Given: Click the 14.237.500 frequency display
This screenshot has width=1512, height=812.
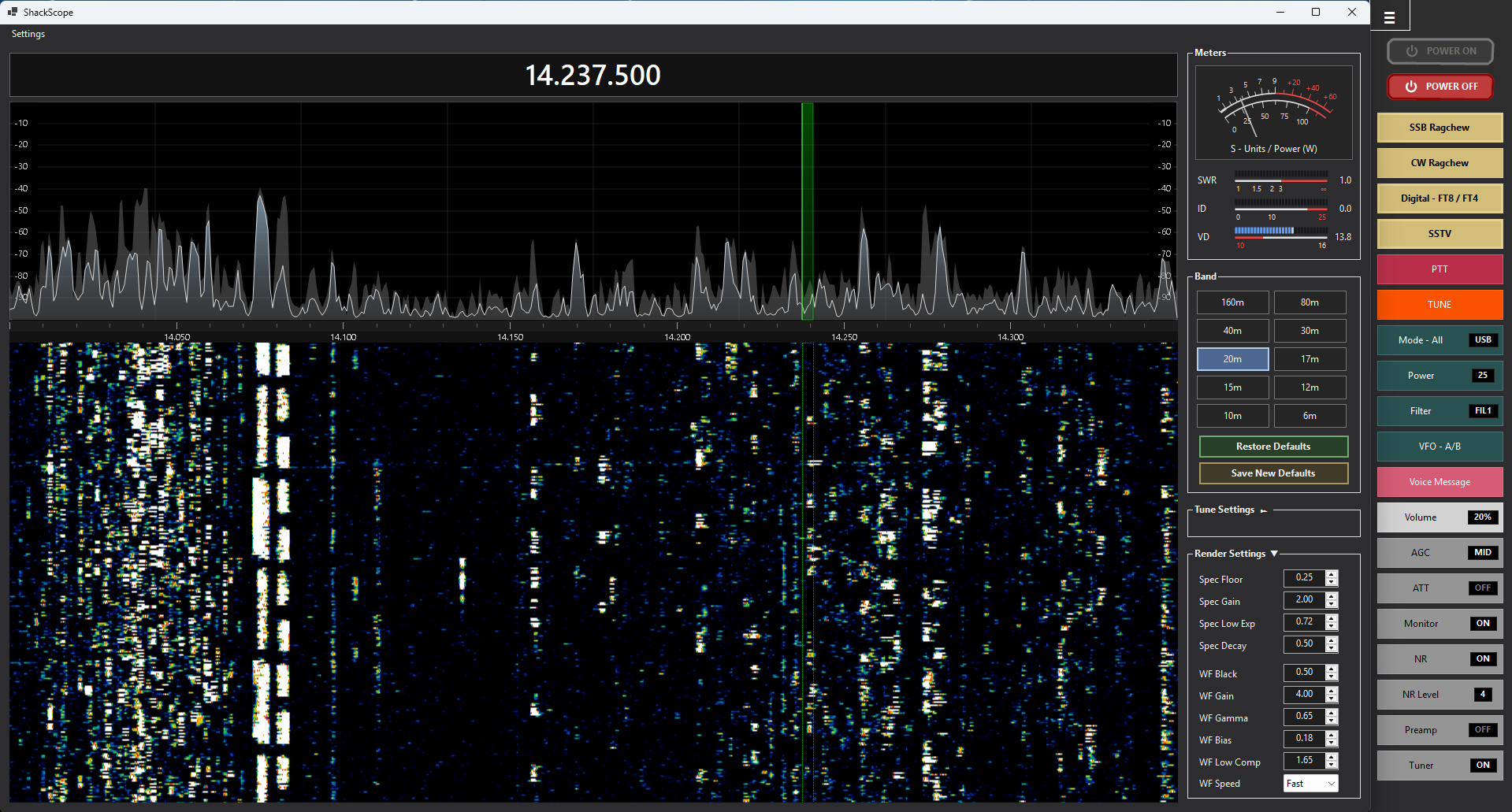Looking at the screenshot, I should [593, 76].
